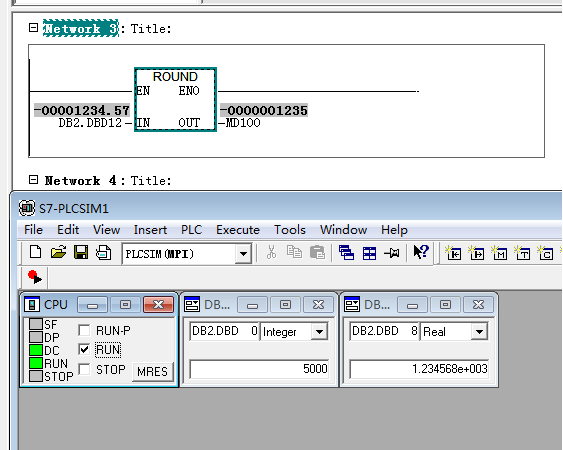Save the simulation with the floppy disk icon

click(x=81, y=252)
